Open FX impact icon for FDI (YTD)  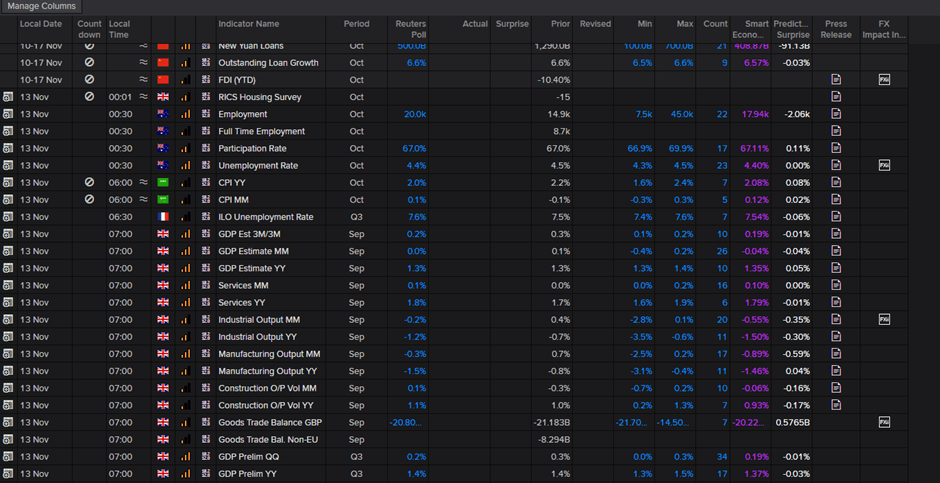884,80
